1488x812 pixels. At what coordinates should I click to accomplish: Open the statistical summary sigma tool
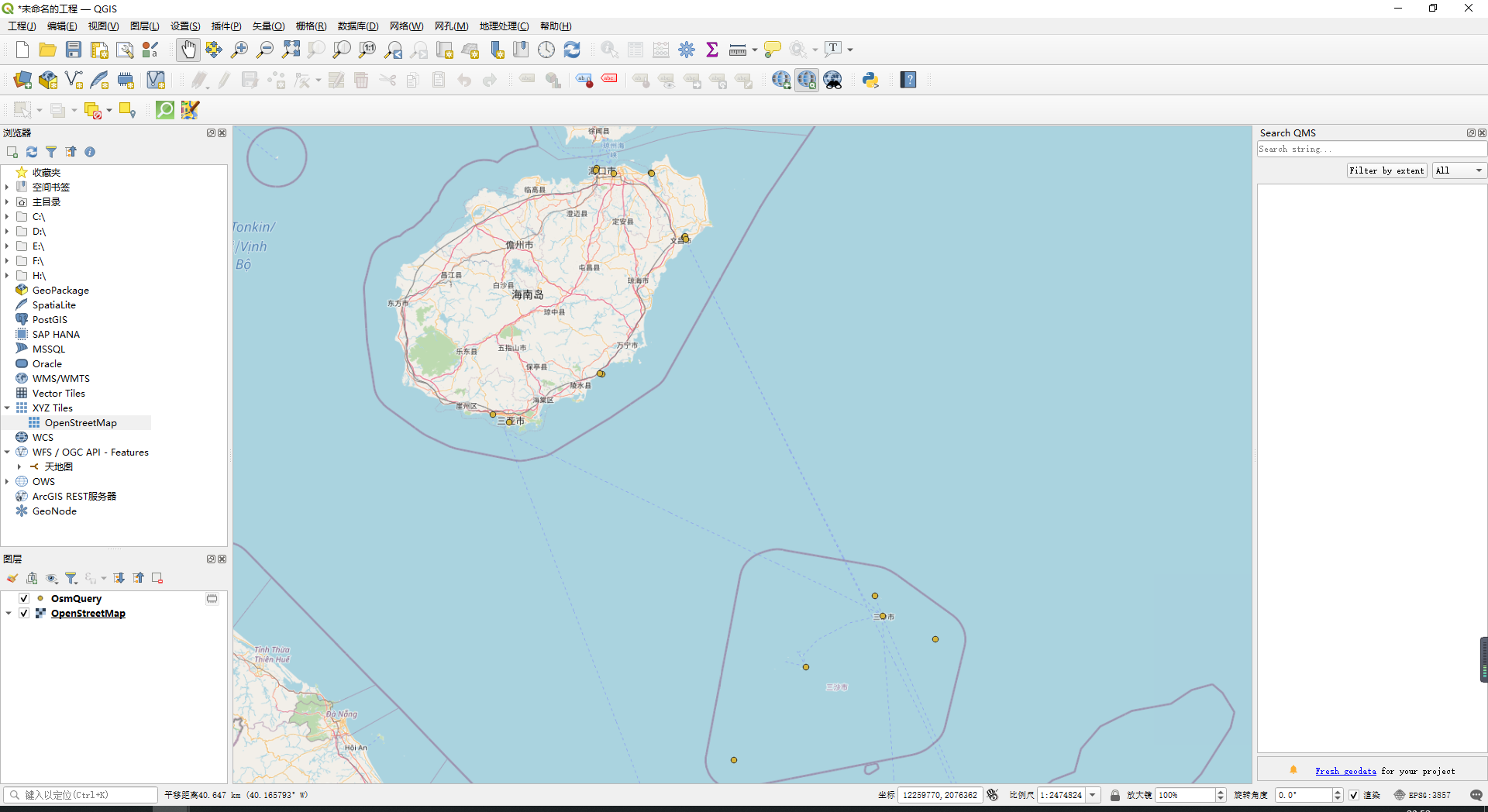712,50
